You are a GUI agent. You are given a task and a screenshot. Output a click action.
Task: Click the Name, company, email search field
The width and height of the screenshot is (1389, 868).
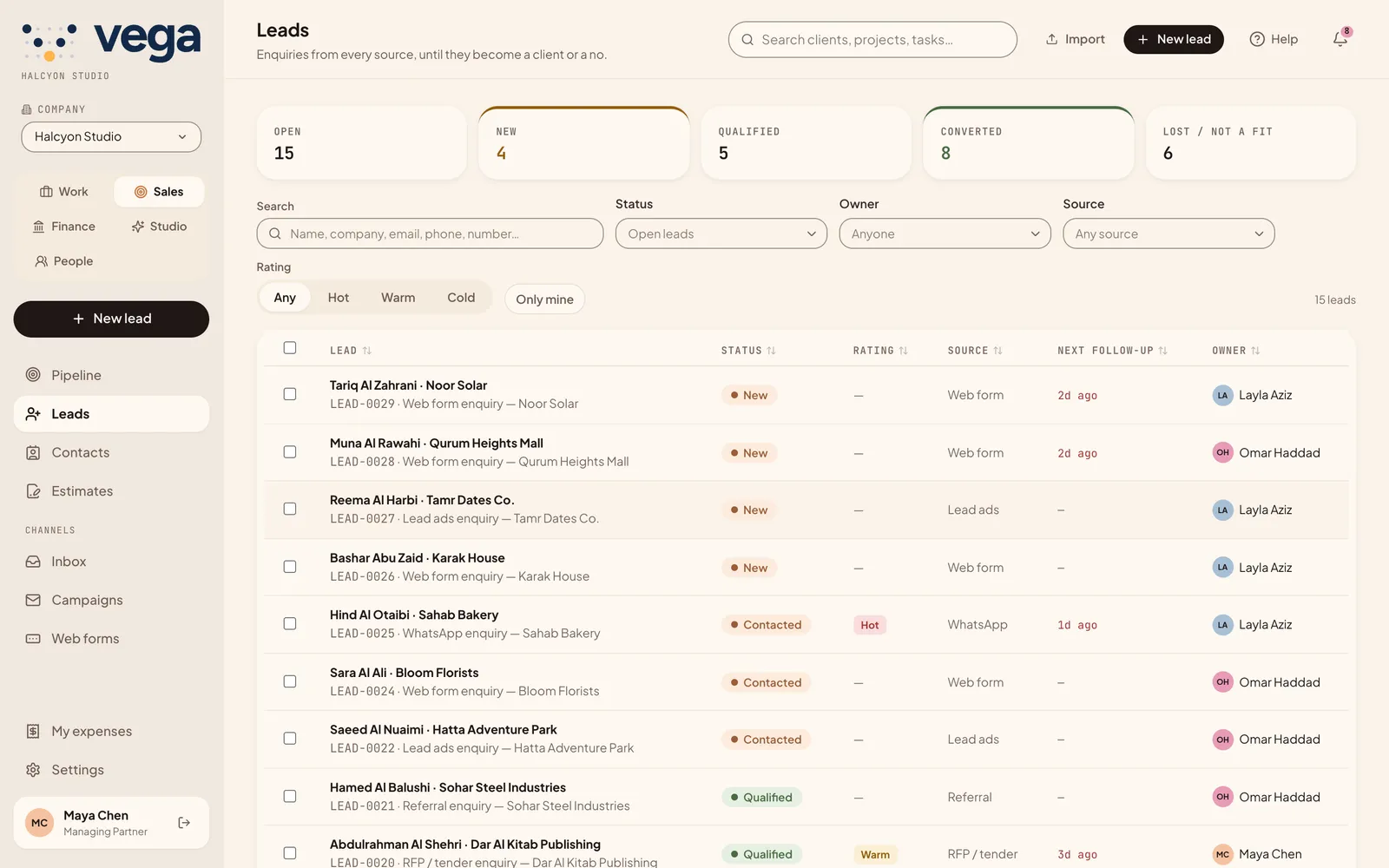pyautogui.click(x=430, y=233)
